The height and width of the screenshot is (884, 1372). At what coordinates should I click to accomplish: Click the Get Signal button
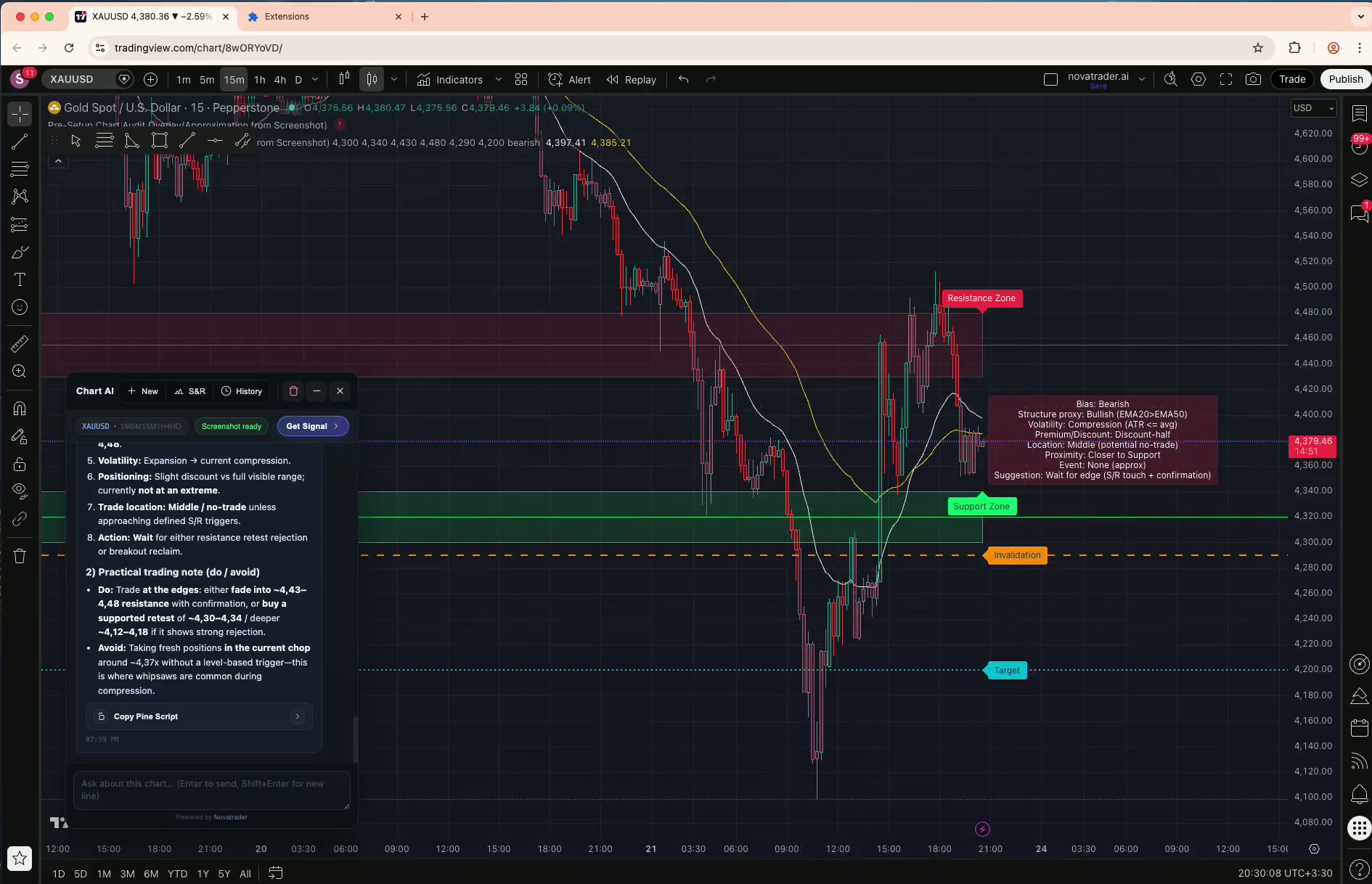tap(313, 426)
